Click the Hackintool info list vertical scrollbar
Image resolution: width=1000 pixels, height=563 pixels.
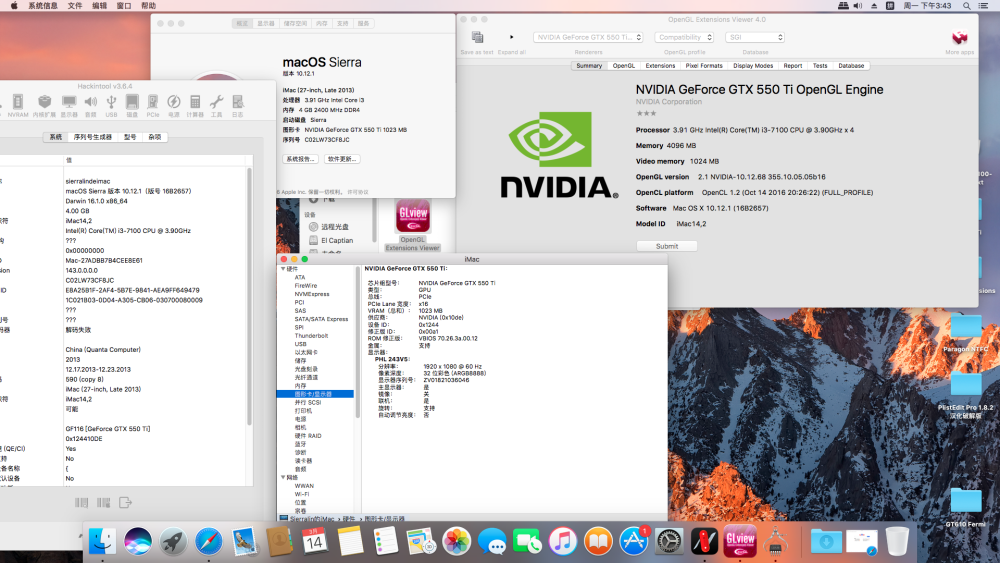[x=249, y=296]
